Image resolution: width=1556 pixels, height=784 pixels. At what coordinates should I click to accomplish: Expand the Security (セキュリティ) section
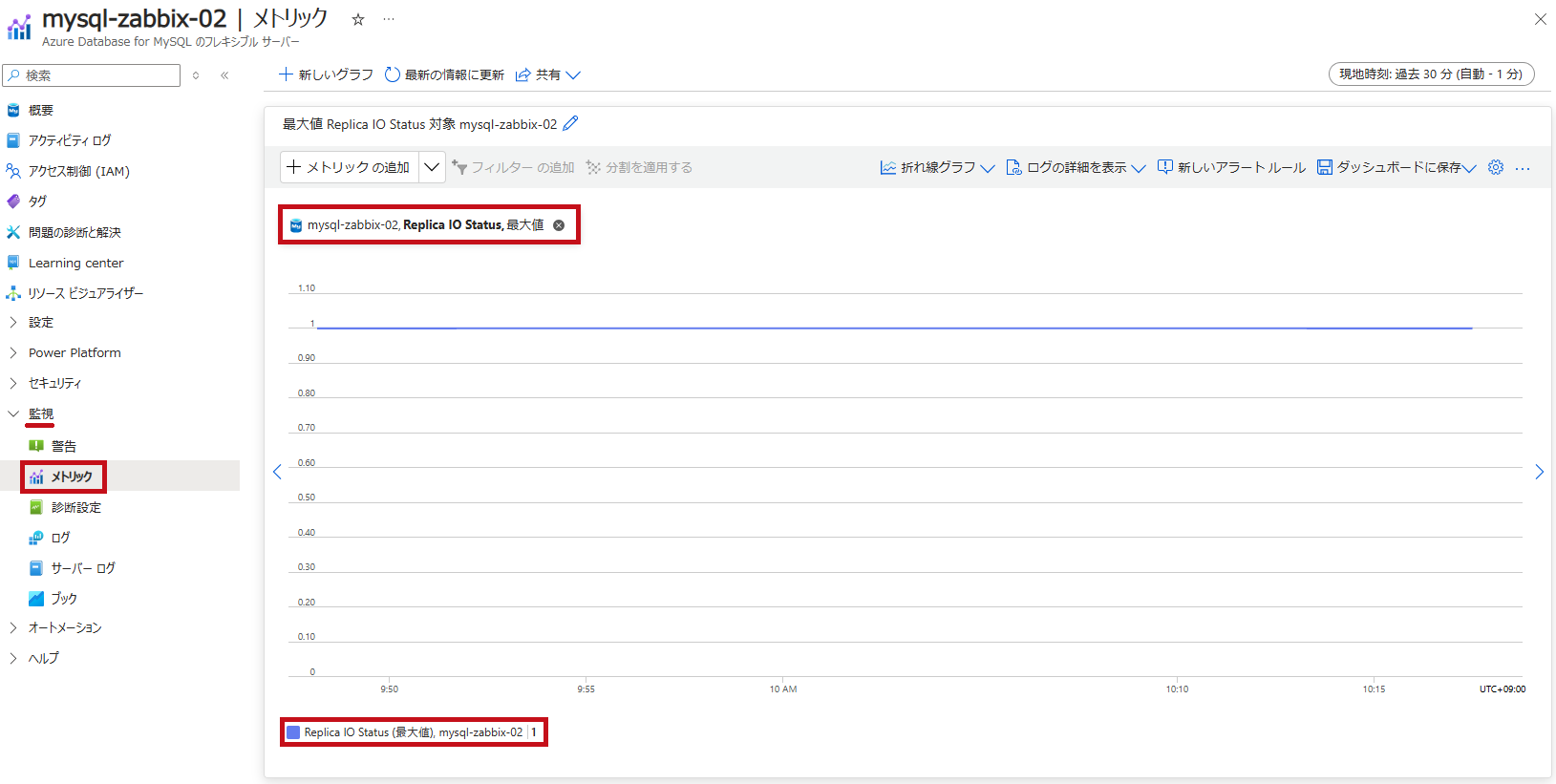pyautogui.click(x=54, y=383)
